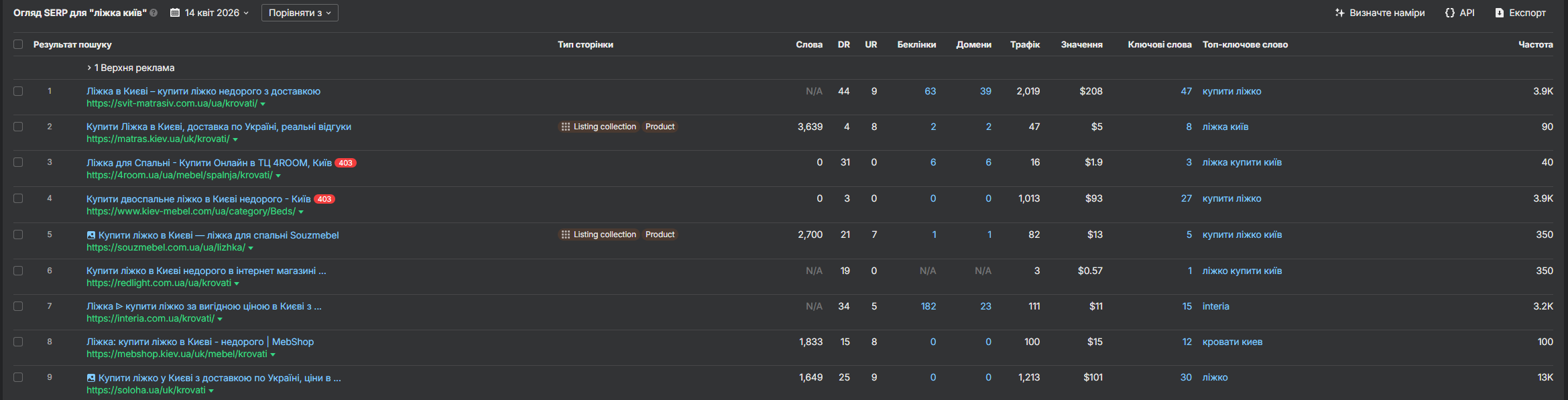Click the red 403 badge on 4ROOM result
1568x400 pixels.
345,163
